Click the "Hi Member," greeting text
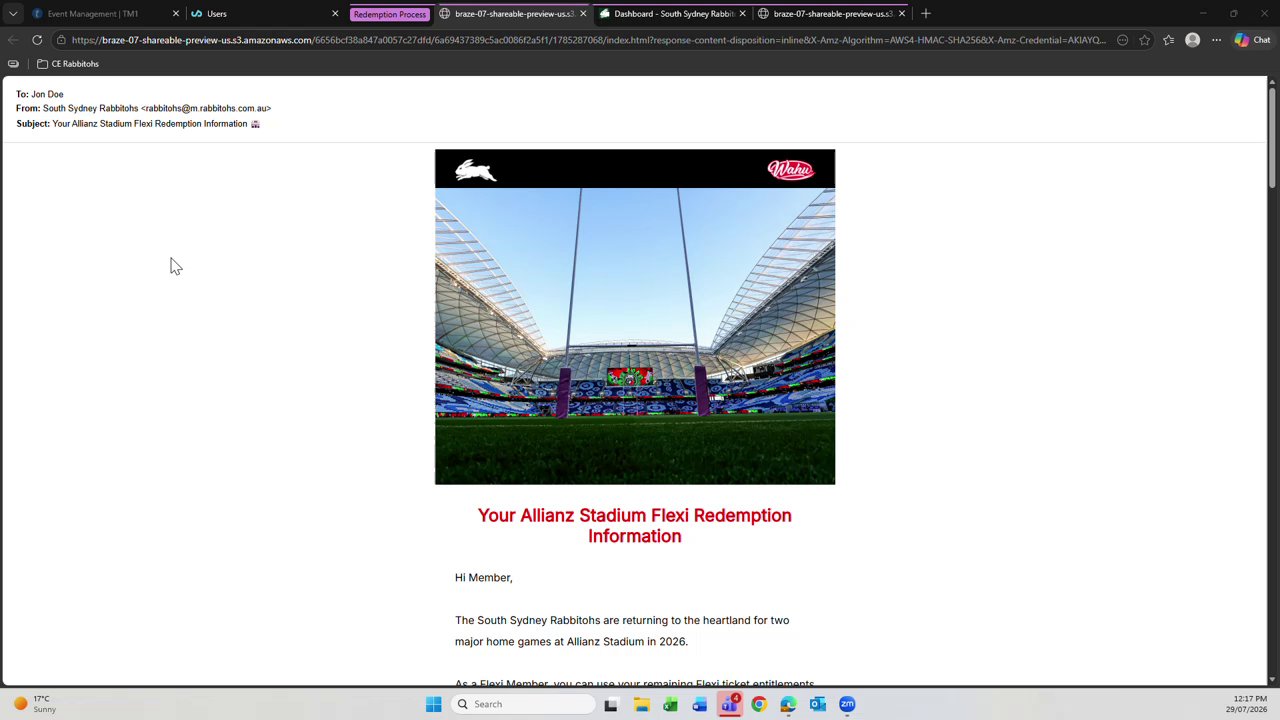 (483, 578)
